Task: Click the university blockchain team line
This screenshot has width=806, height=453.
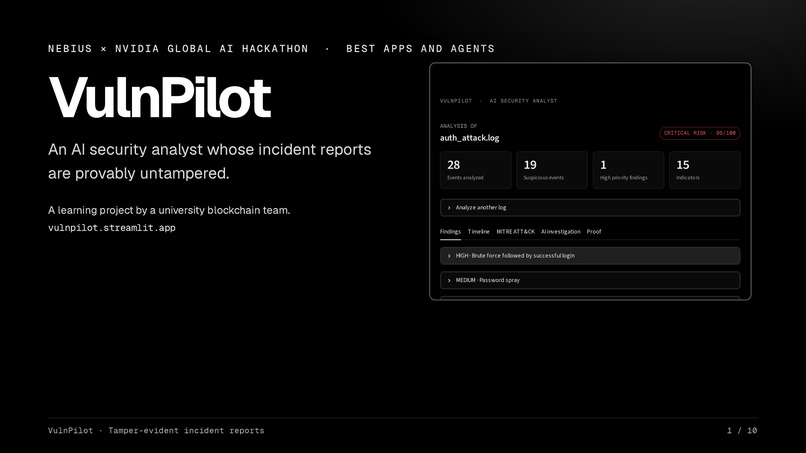Action: pos(169,210)
